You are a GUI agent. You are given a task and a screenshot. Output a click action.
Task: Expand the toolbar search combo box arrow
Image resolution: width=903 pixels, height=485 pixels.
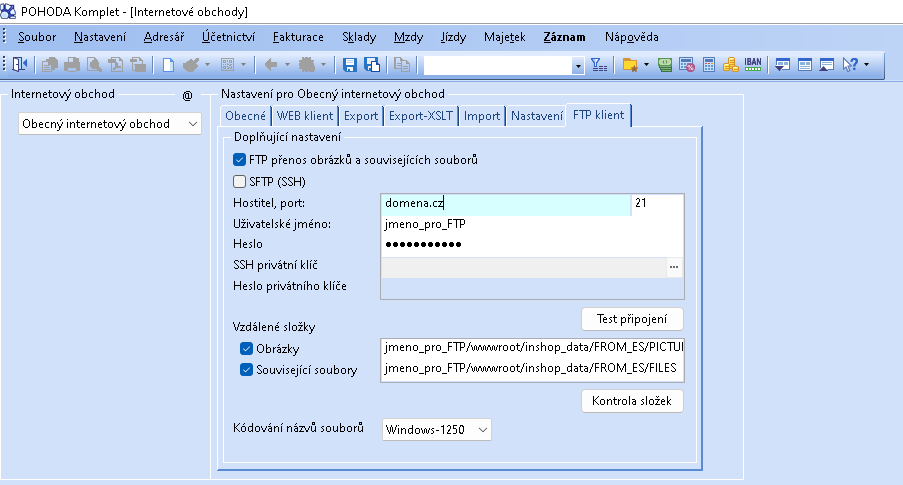coord(578,66)
